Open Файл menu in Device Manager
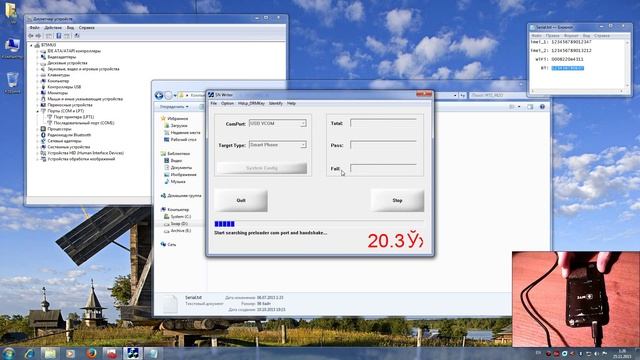The image size is (640, 360). 35,28
